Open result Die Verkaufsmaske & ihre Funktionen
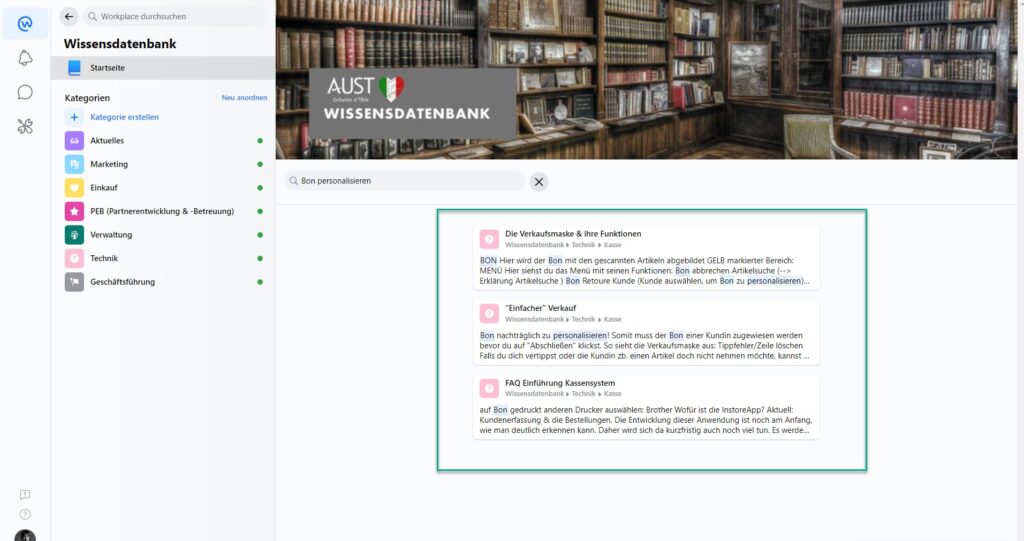 pyautogui.click(x=573, y=234)
